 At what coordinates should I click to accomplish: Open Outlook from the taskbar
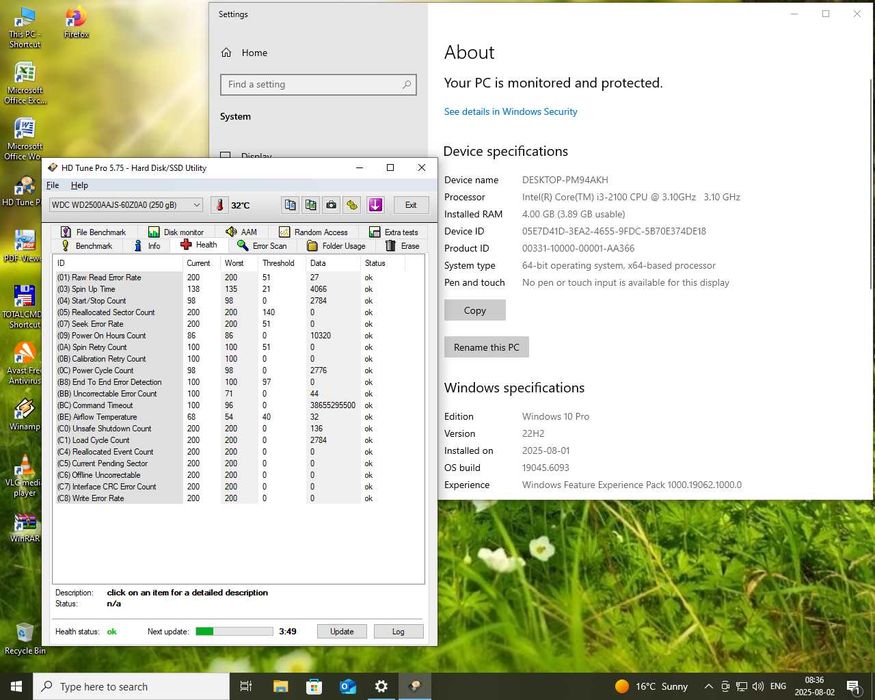click(x=348, y=686)
